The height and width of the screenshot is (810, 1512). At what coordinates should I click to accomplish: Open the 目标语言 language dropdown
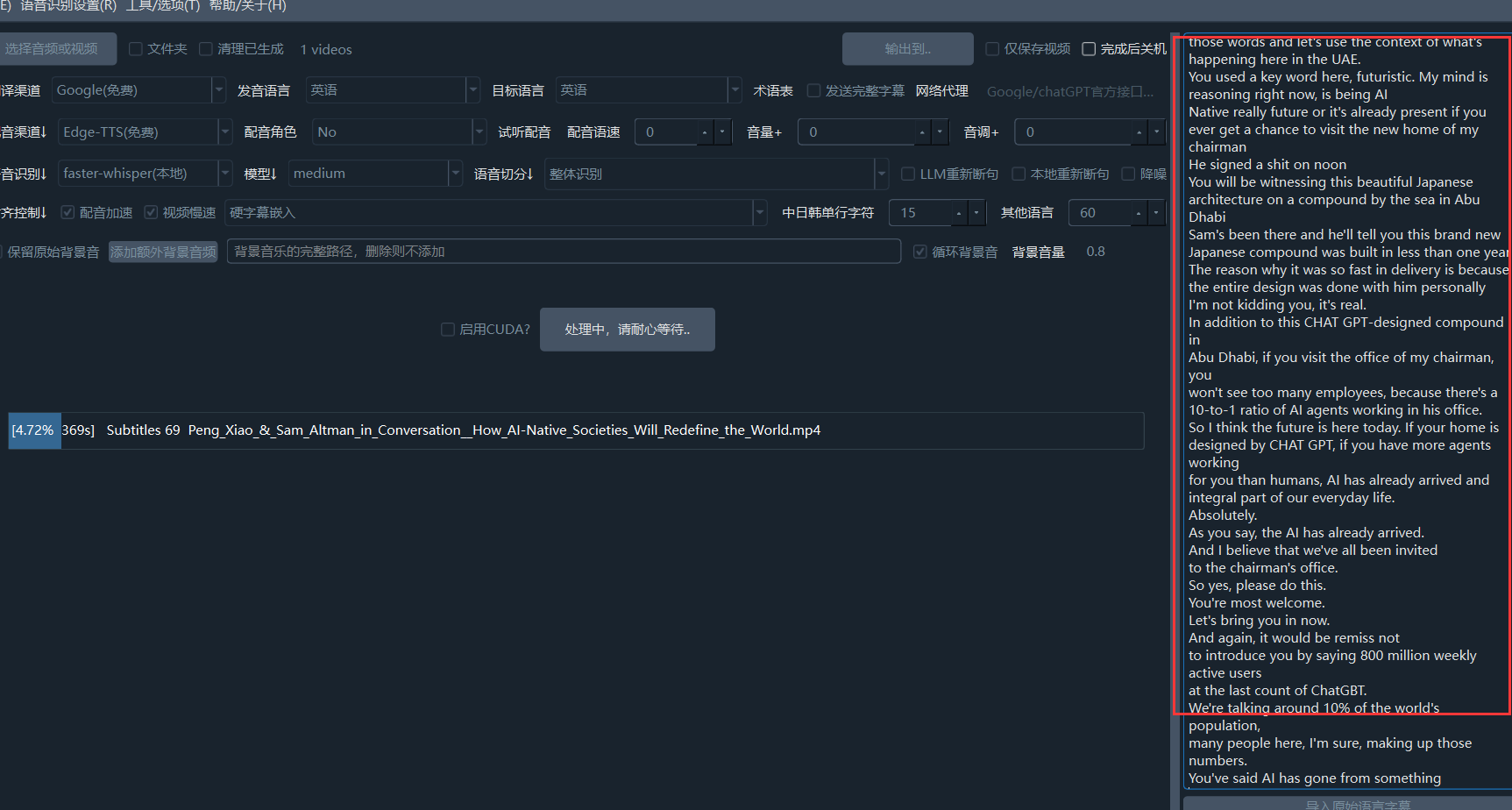pyautogui.click(x=734, y=90)
